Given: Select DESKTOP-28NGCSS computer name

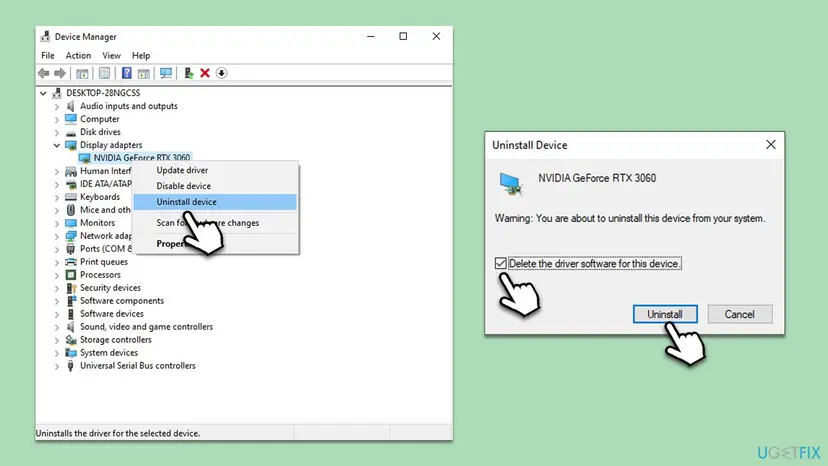Looking at the screenshot, I should click(x=103, y=93).
